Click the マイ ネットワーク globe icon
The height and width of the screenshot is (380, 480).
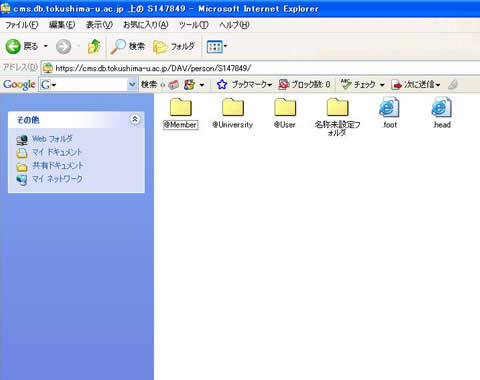tap(22, 180)
